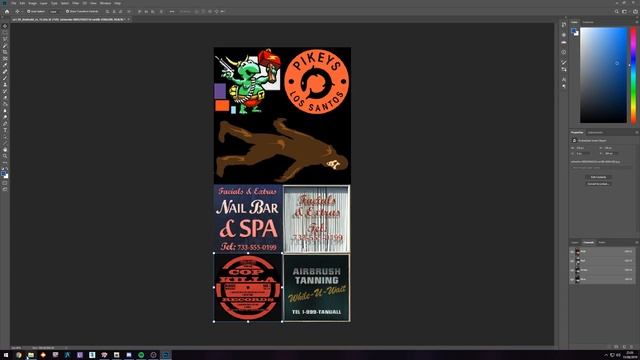The width and height of the screenshot is (640, 360).
Task: Select the History Brush tool
Action: click(5, 91)
